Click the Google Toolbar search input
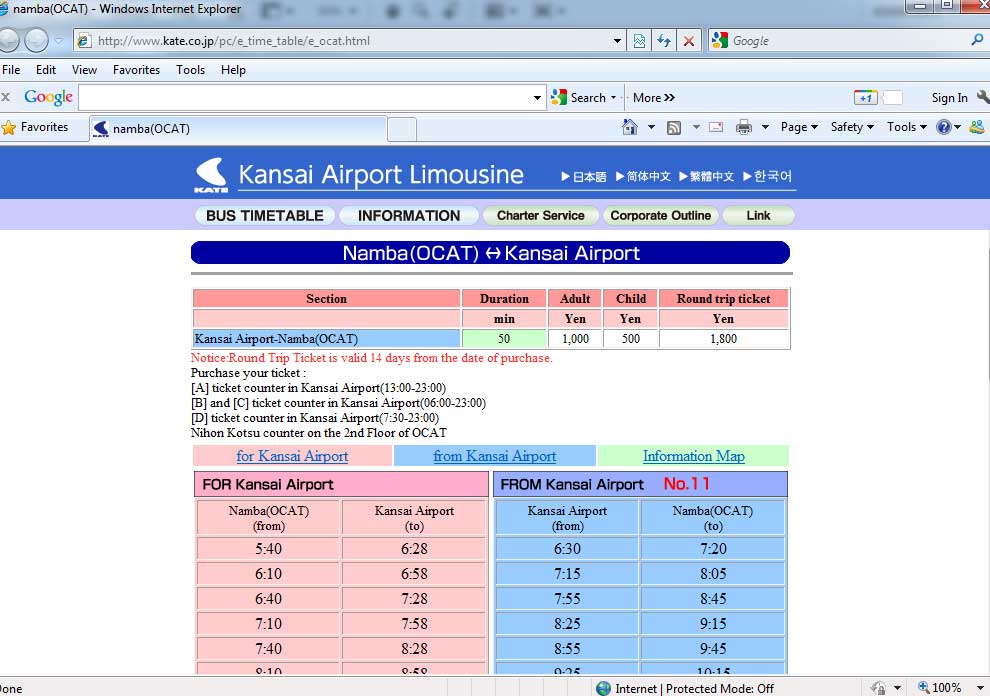Viewport: 990px width, 696px height. click(x=304, y=98)
